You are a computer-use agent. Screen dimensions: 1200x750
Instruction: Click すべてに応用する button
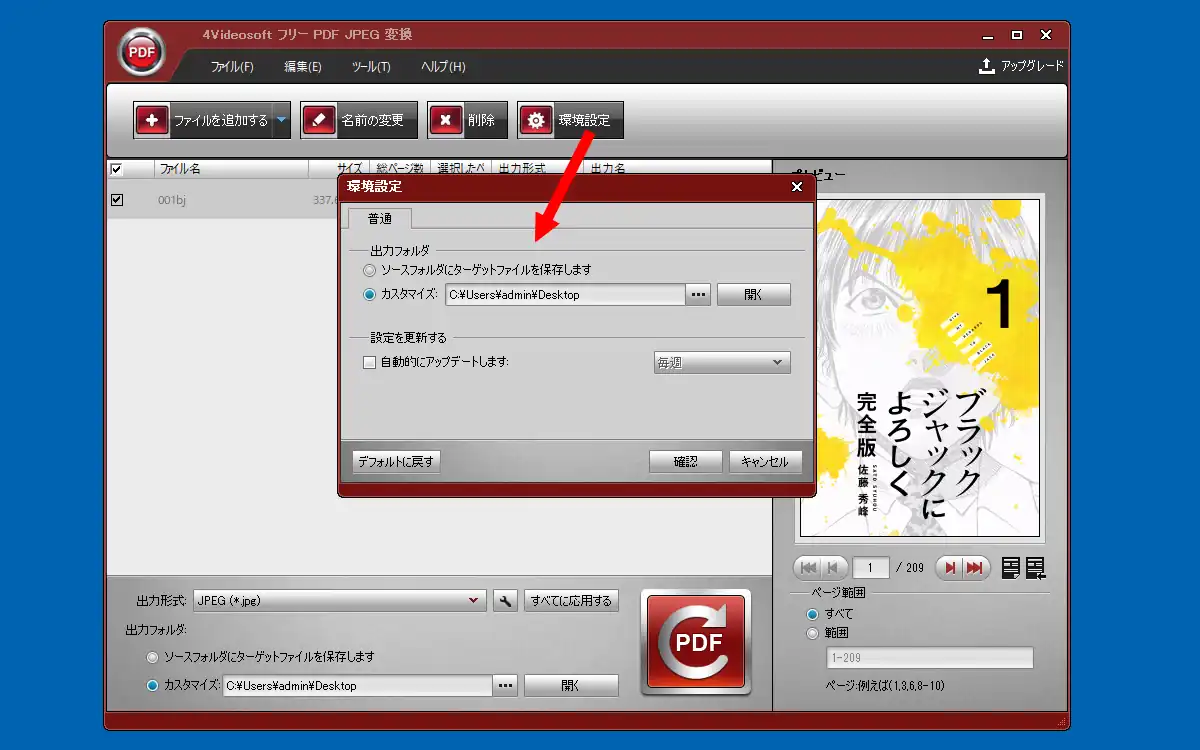coord(571,601)
